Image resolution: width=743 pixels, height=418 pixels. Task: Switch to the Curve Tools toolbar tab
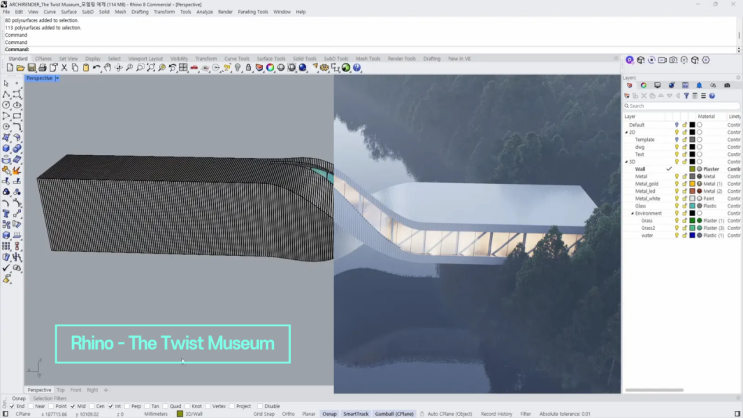236,59
